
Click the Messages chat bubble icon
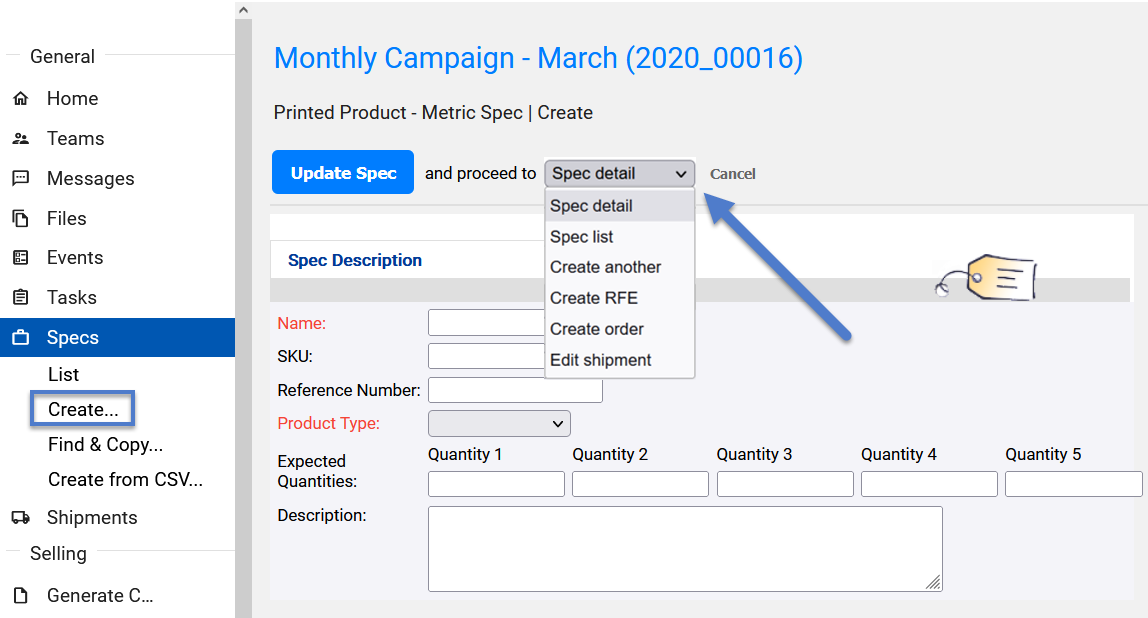(x=20, y=178)
